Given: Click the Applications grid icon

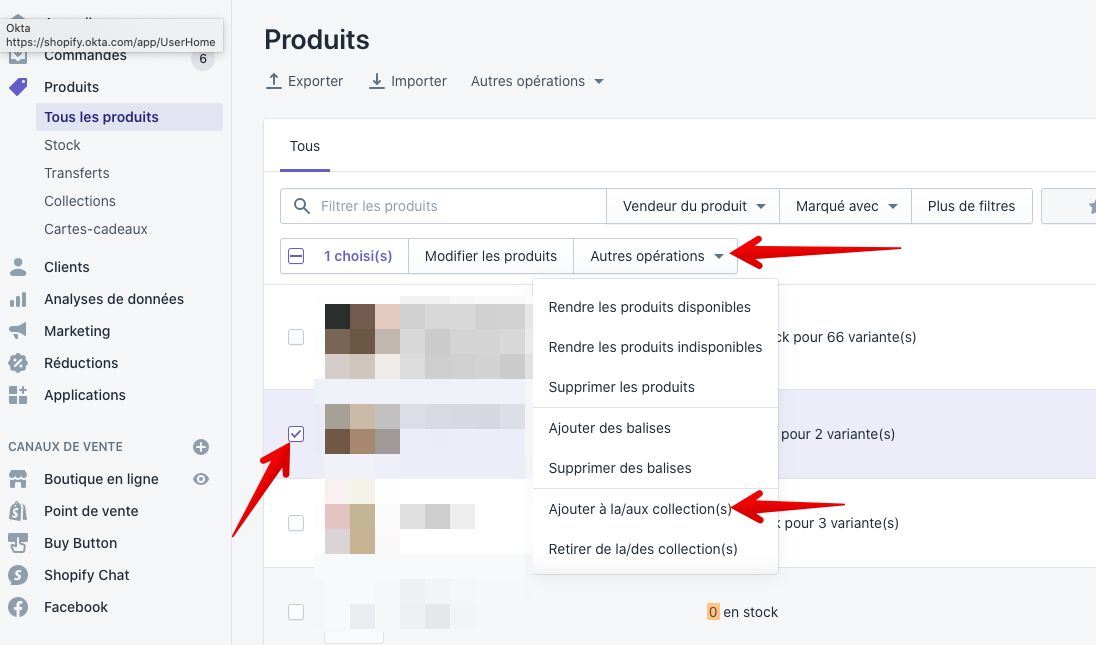Looking at the screenshot, I should click(18, 395).
